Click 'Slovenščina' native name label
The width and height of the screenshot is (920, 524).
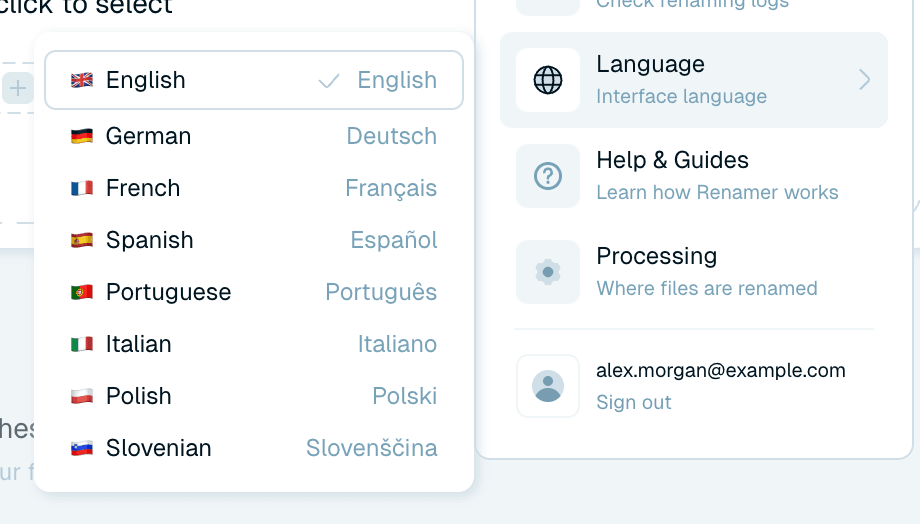tap(371, 448)
